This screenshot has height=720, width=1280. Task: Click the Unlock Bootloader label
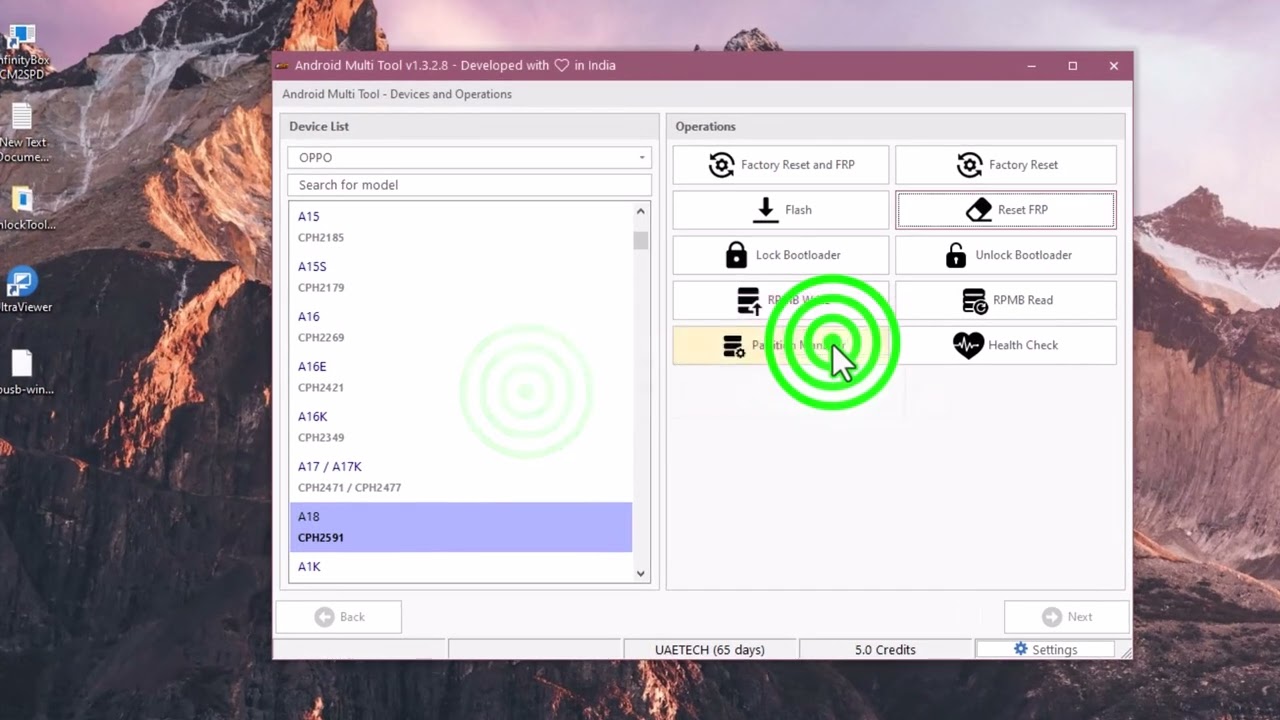[1023, 255]
